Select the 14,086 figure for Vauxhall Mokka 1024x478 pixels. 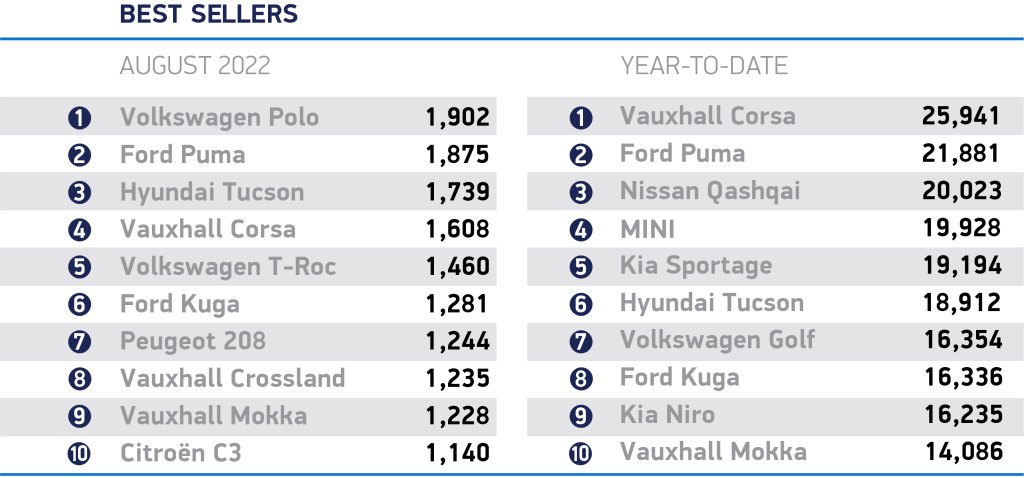click(961, 452)
